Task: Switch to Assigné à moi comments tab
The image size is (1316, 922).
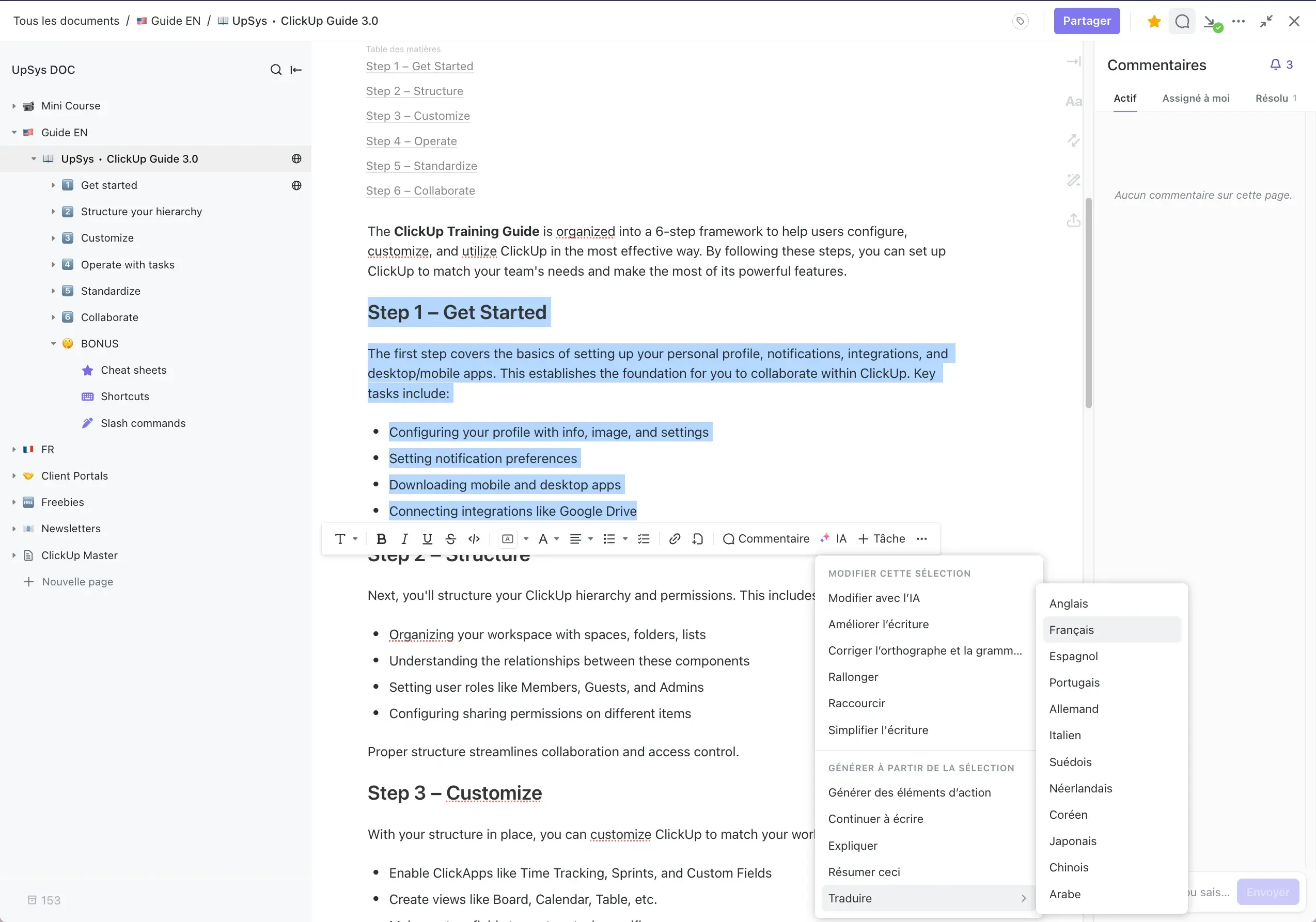Action: coord(1196,97)
